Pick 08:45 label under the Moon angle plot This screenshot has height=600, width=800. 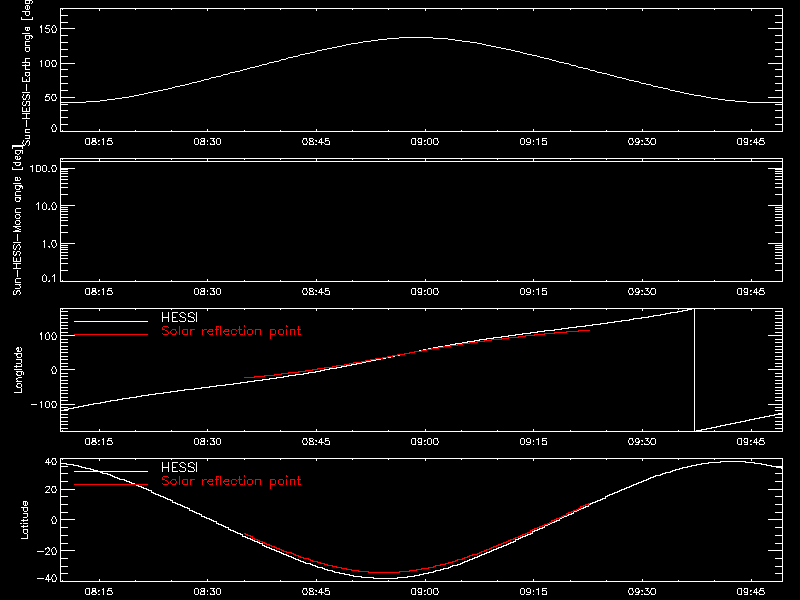[x=316, y=292]
